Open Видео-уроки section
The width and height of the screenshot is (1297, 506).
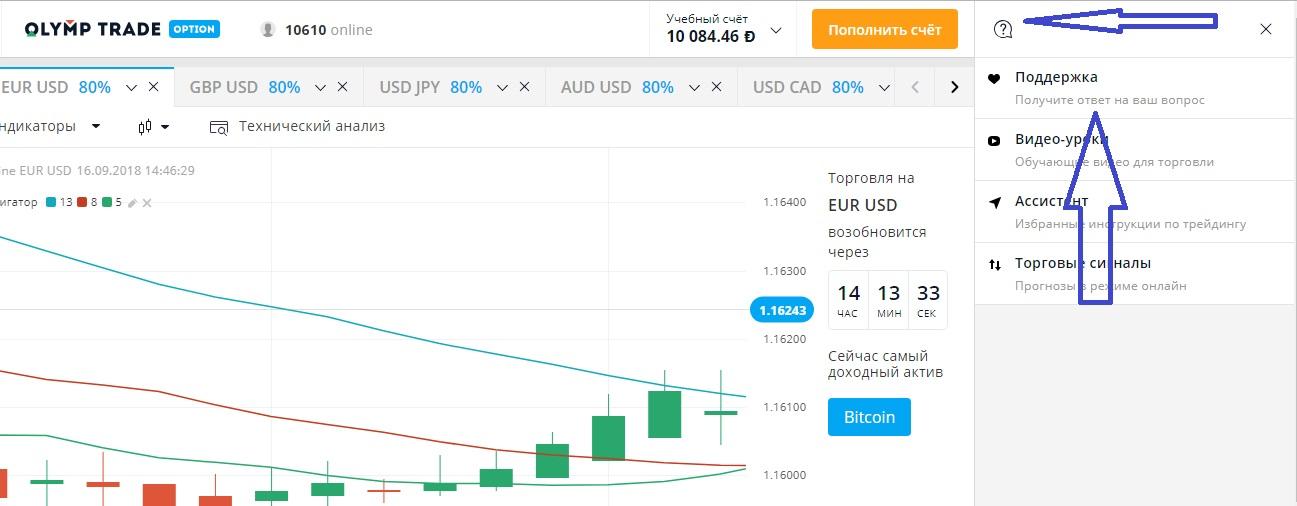click(x=1134, y=149)
